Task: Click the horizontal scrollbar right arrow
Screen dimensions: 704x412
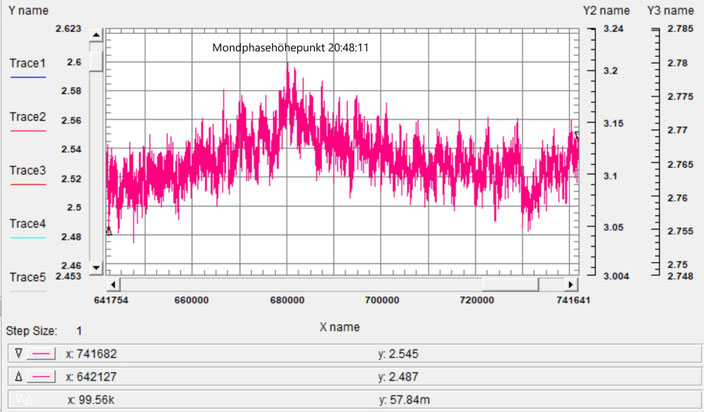Action: click(x=571, y=285)
